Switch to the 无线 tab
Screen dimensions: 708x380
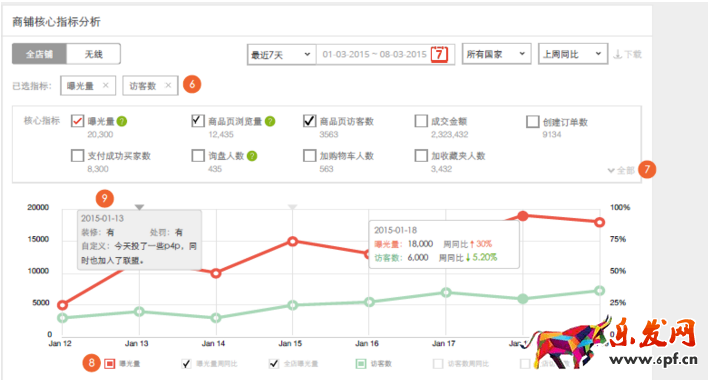tap(93, 54)
